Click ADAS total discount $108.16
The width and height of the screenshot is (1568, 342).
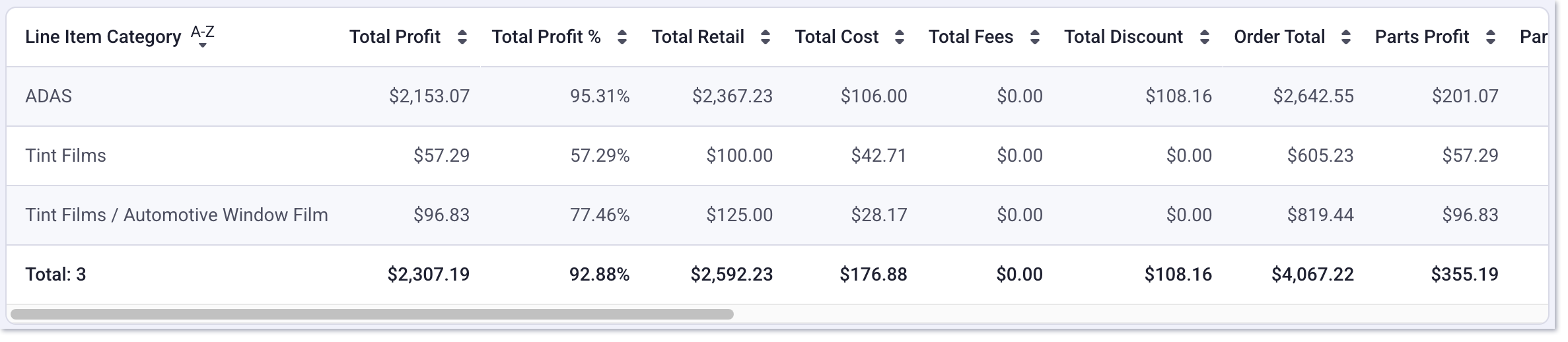coord(1179,96)
